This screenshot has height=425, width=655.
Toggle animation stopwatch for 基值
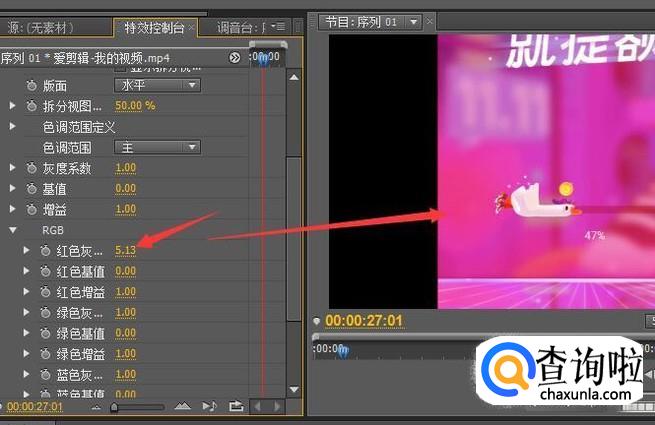(x=32, y=189)
